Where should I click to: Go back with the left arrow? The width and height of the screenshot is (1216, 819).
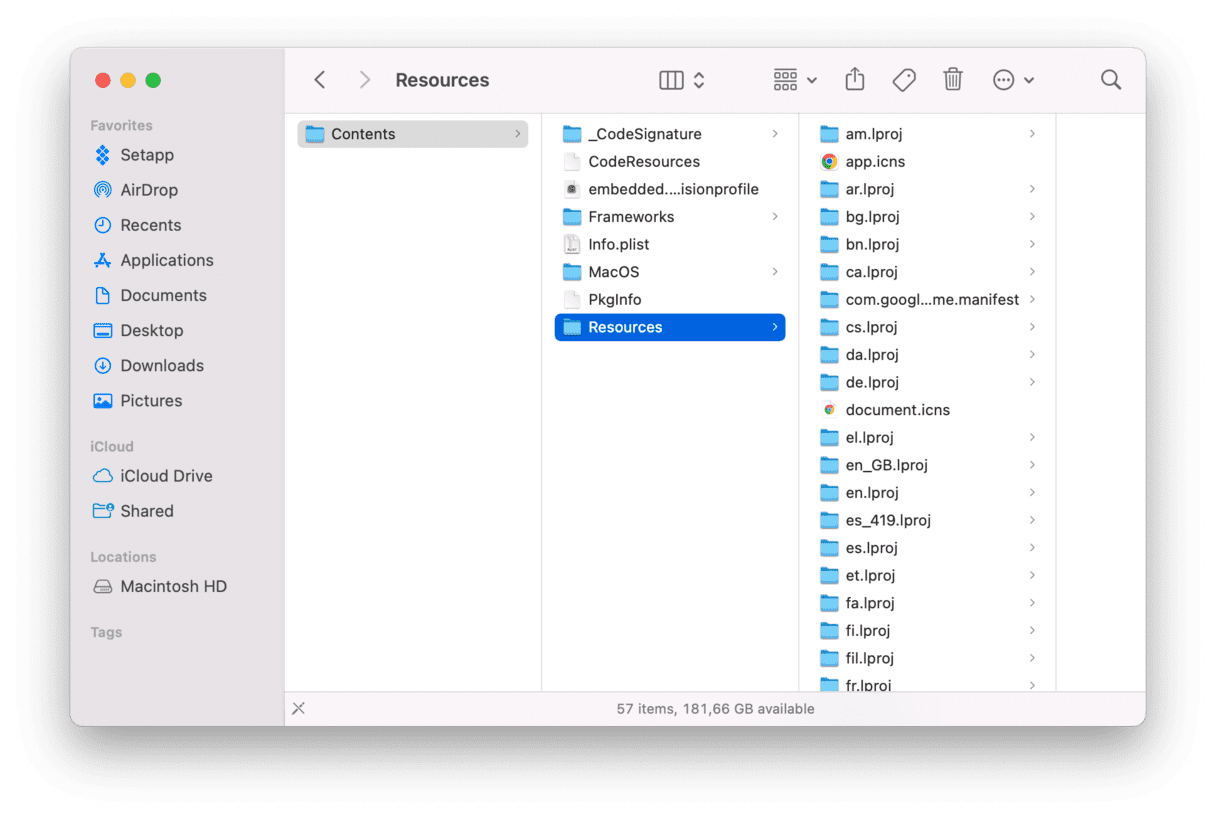pos(320,80)
